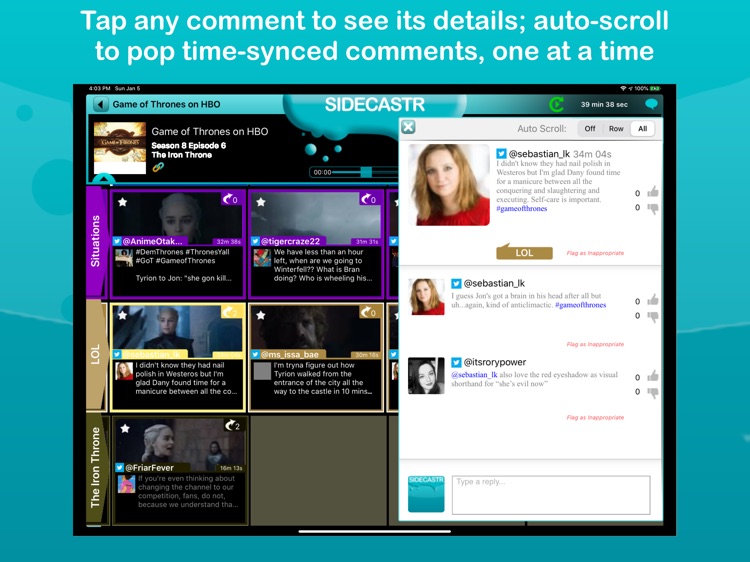Tap the back arrow beside Game of Thrones on HBO
This screenshot has width=750, height=562.
[x=100, y=104]
